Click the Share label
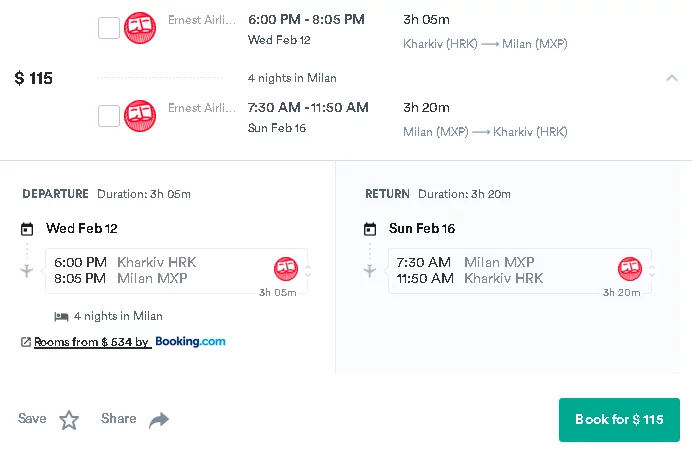 tap(118, 419)
